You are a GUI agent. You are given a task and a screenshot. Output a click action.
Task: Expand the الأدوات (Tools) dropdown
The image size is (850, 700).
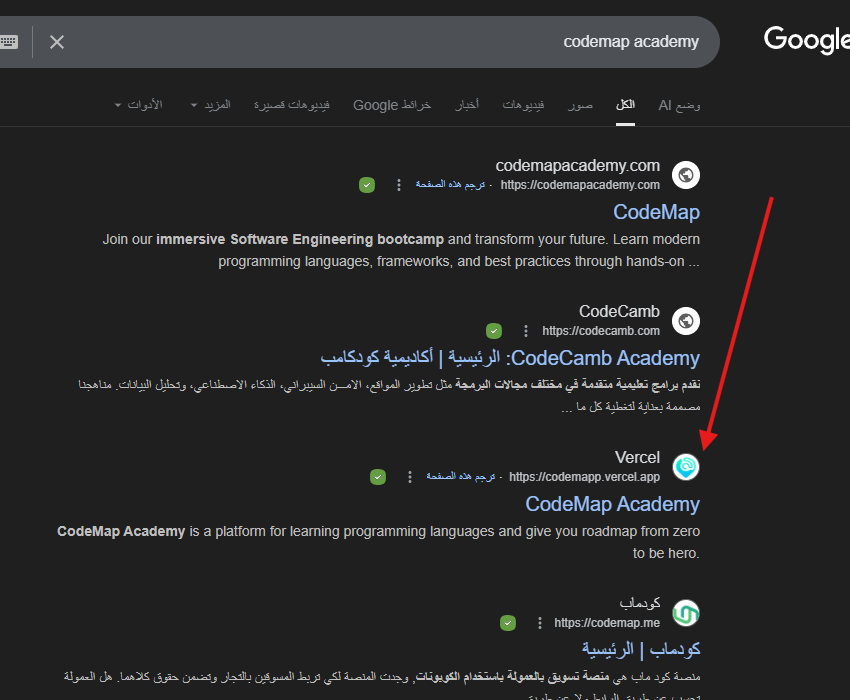point(139,105)
